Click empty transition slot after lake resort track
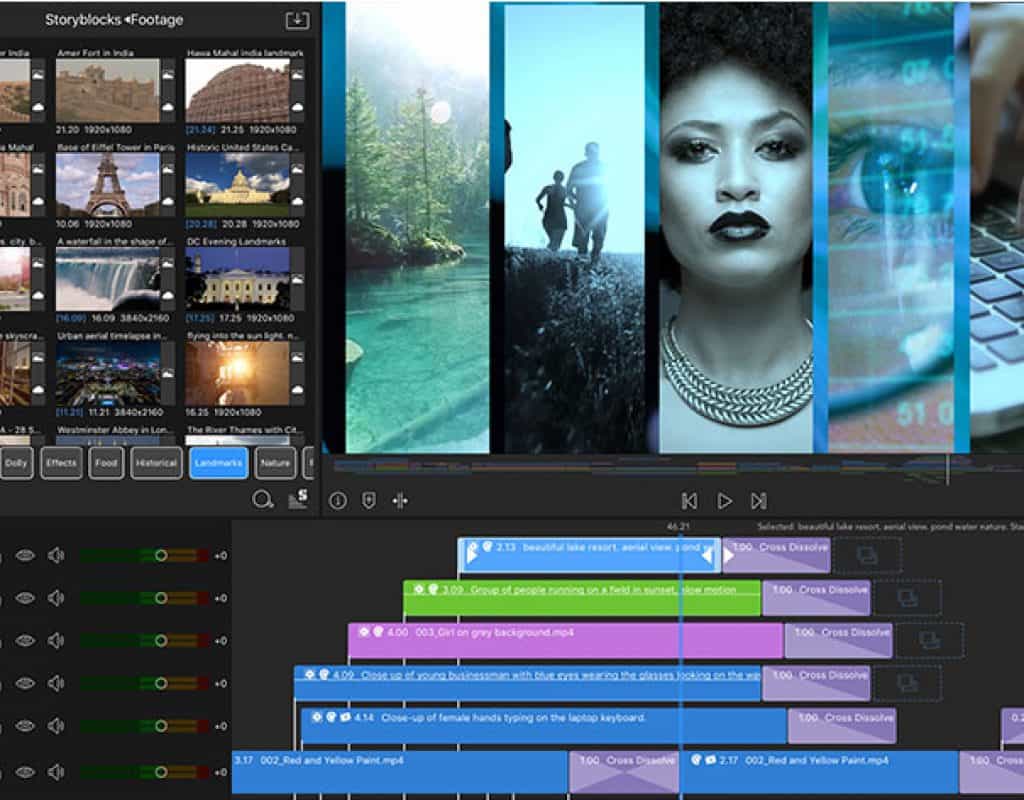This screenshot has height=800, width=1024. click(x=867, y=556)
